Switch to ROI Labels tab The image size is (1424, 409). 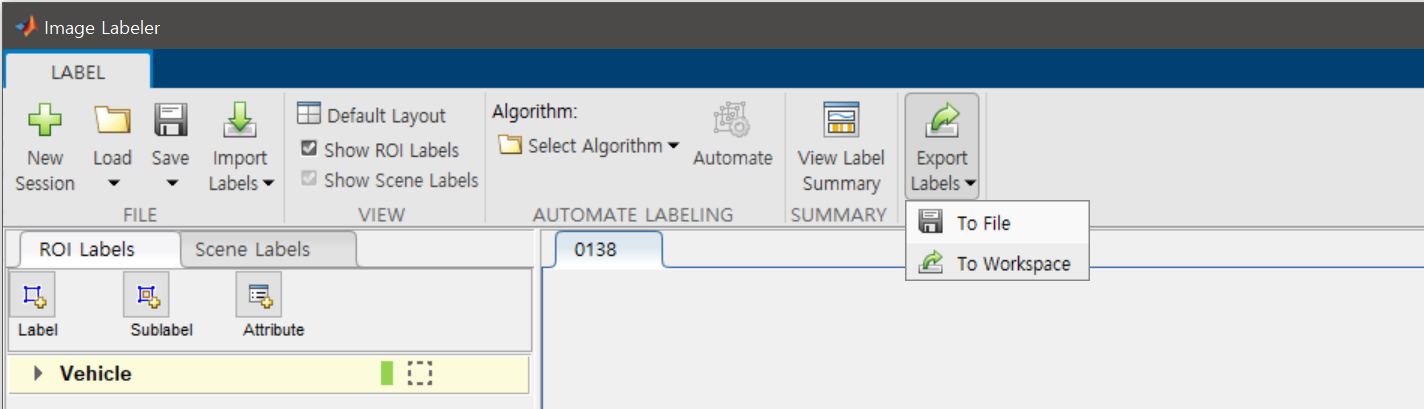tap(87, 250)
